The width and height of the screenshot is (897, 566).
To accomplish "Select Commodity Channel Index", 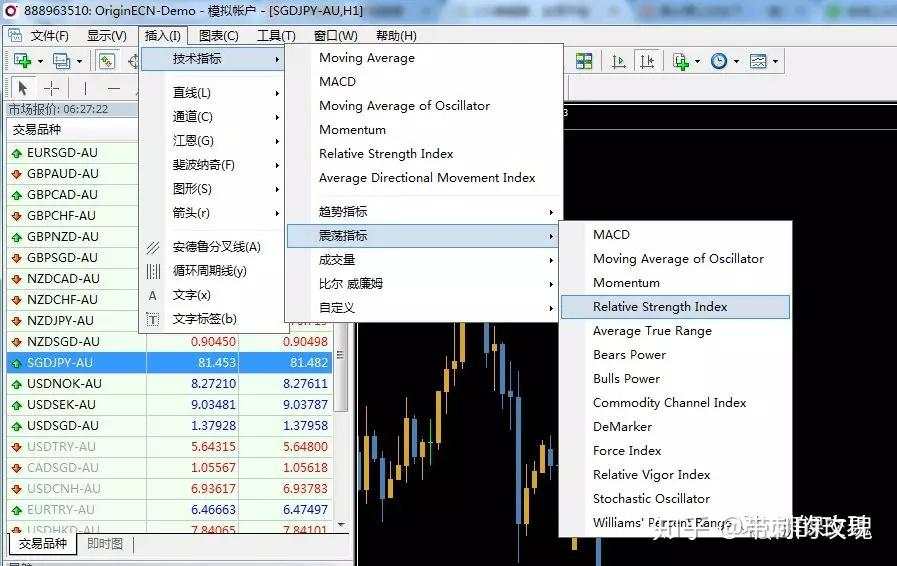I will [676, 403].
